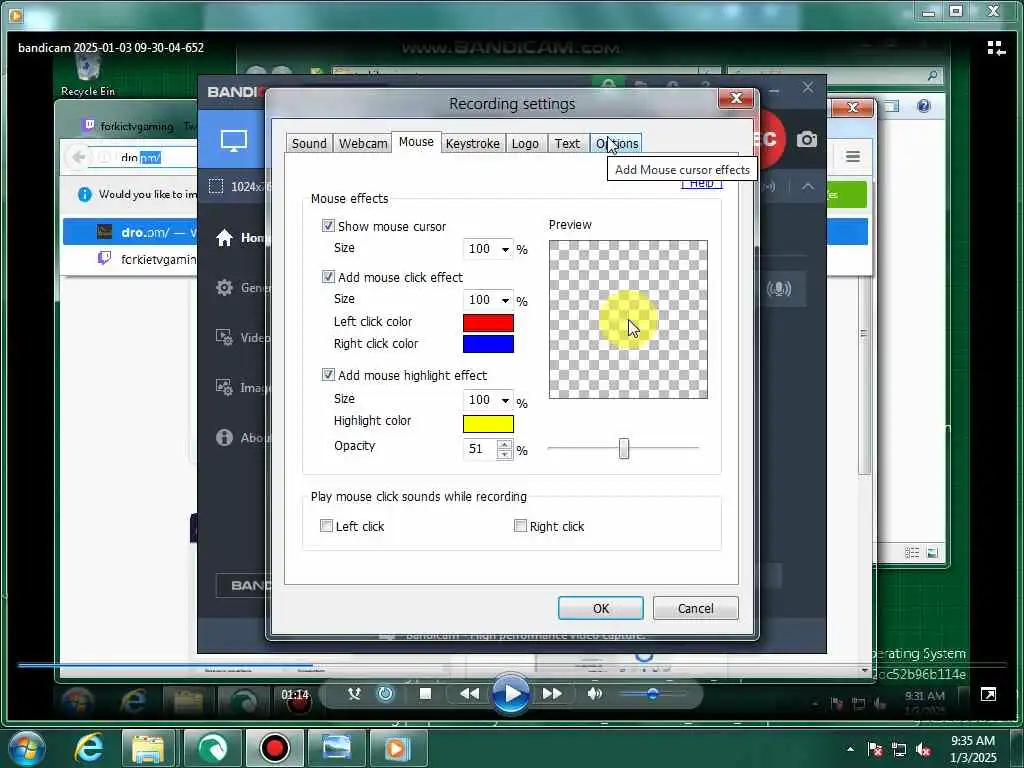Open the Sound tab
The height and width of the screenshot is (768, 1024).
pyautogui.click(x=309, y=144)
